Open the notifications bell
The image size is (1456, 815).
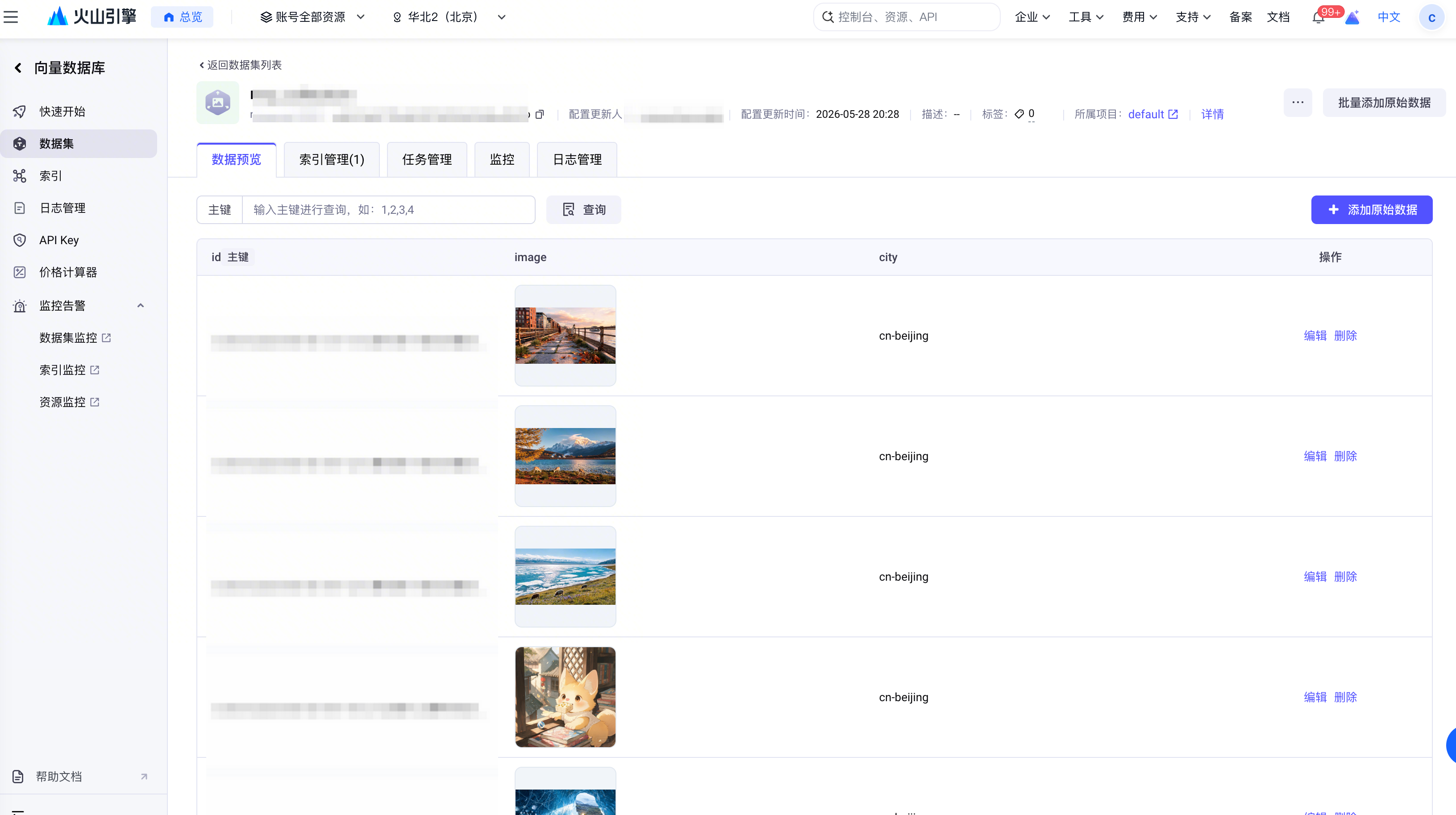click(1318, 17)
